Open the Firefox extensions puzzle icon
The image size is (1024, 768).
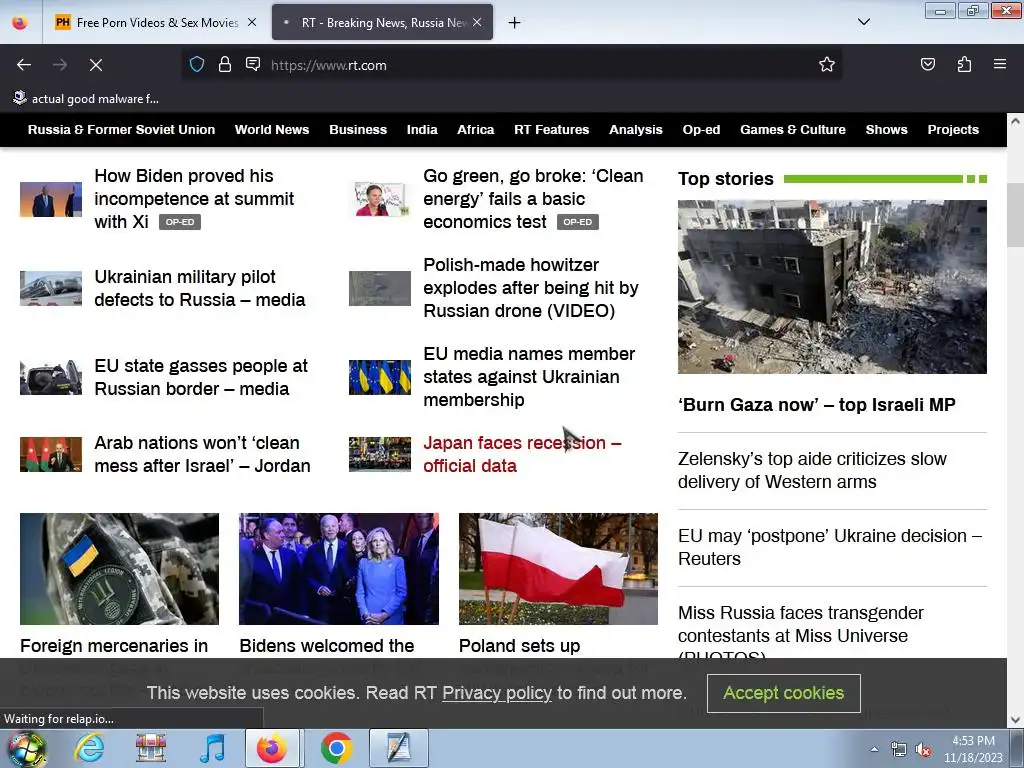[964, 64]
